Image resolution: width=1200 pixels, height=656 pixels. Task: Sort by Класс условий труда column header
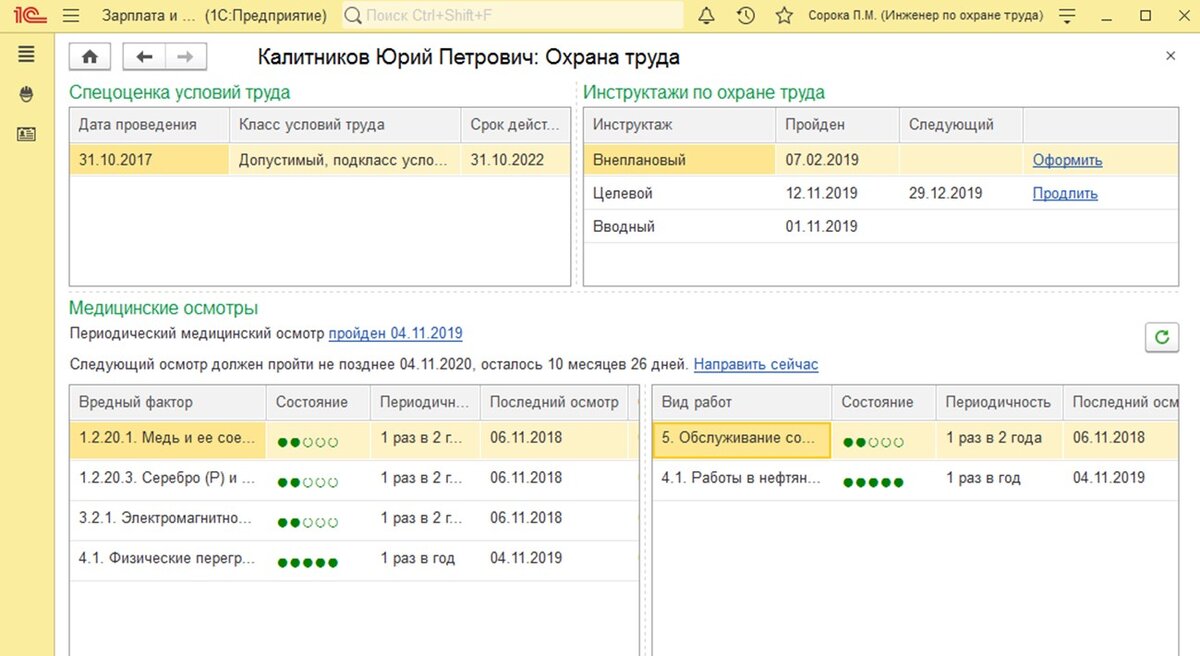345,125
